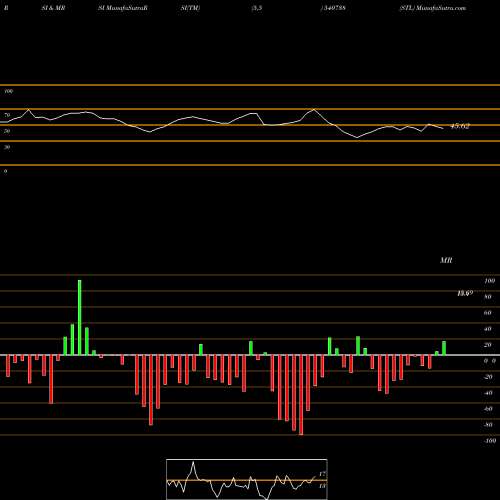Click the MR axis label -100

(490, 441)
